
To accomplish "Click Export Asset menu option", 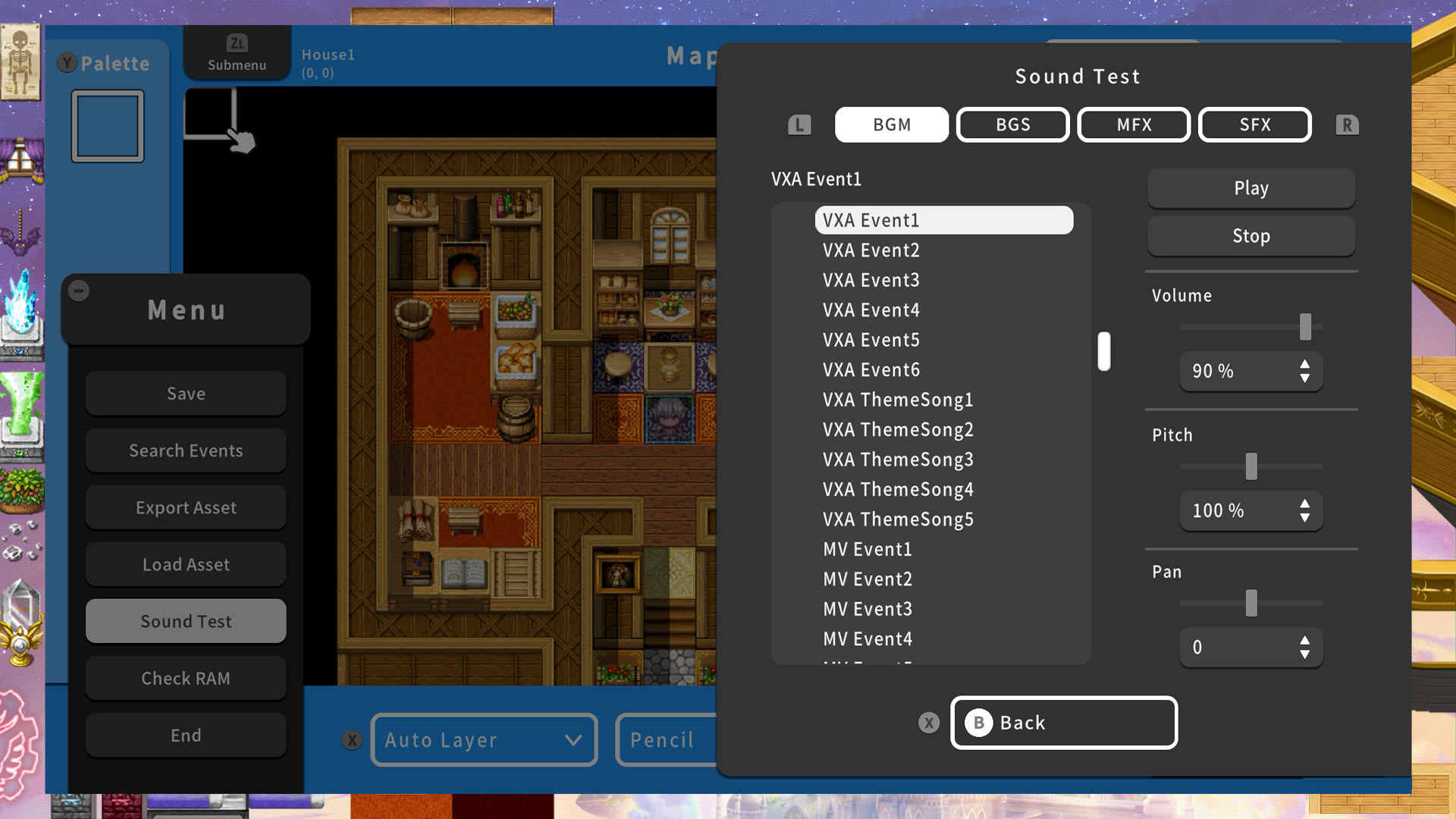I will point(186,506).
